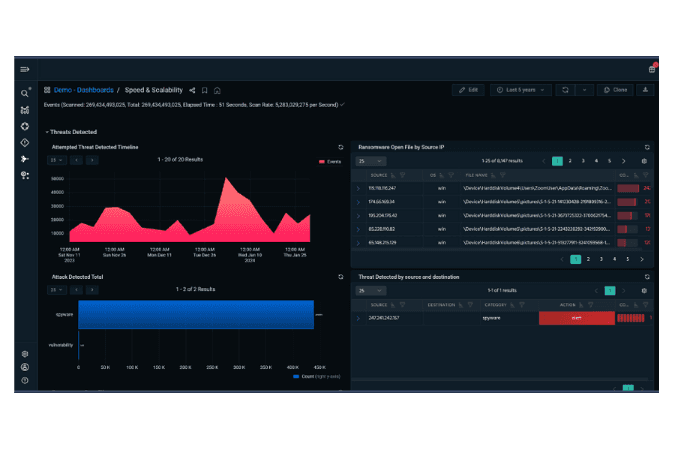Bookmark the current dashboard

point(205,90)
